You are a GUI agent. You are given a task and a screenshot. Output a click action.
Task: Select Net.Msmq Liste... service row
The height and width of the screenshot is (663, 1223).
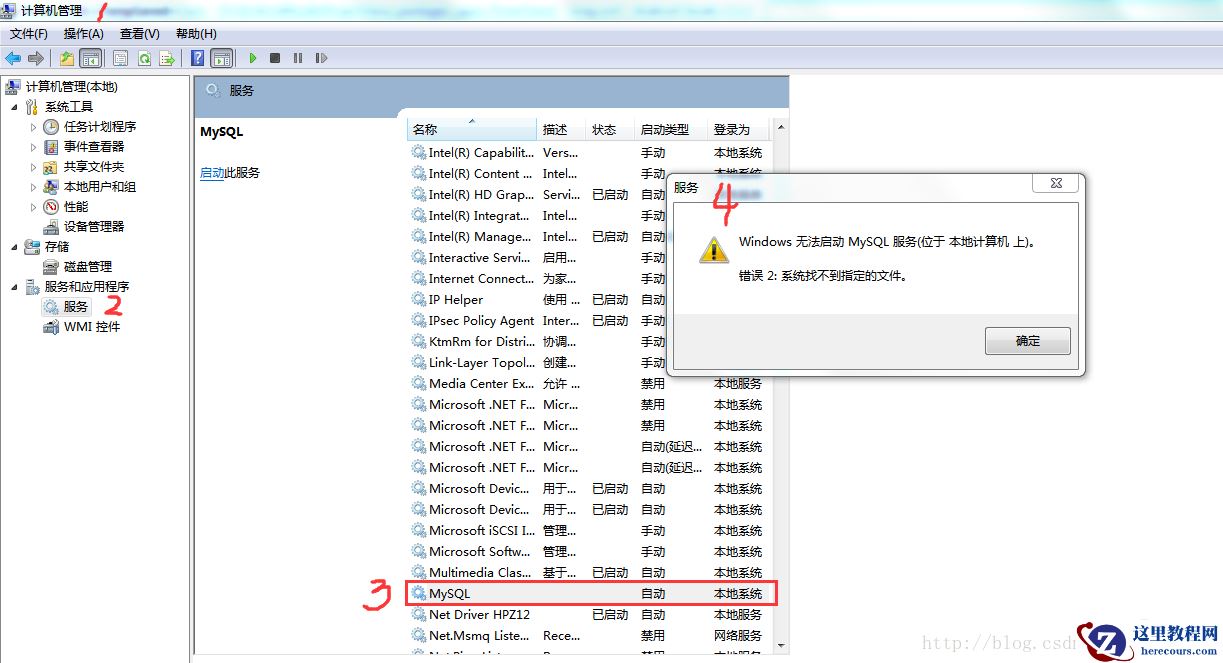coord(590,636)
